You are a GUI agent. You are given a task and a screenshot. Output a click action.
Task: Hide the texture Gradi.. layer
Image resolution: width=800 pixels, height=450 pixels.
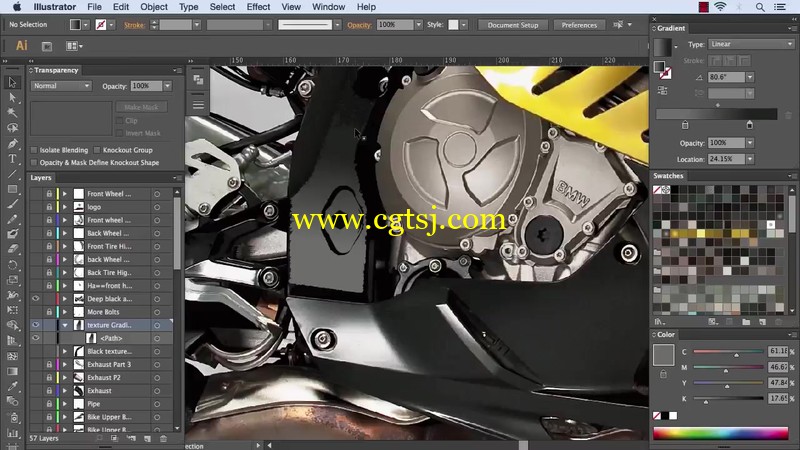coord(35,324)
